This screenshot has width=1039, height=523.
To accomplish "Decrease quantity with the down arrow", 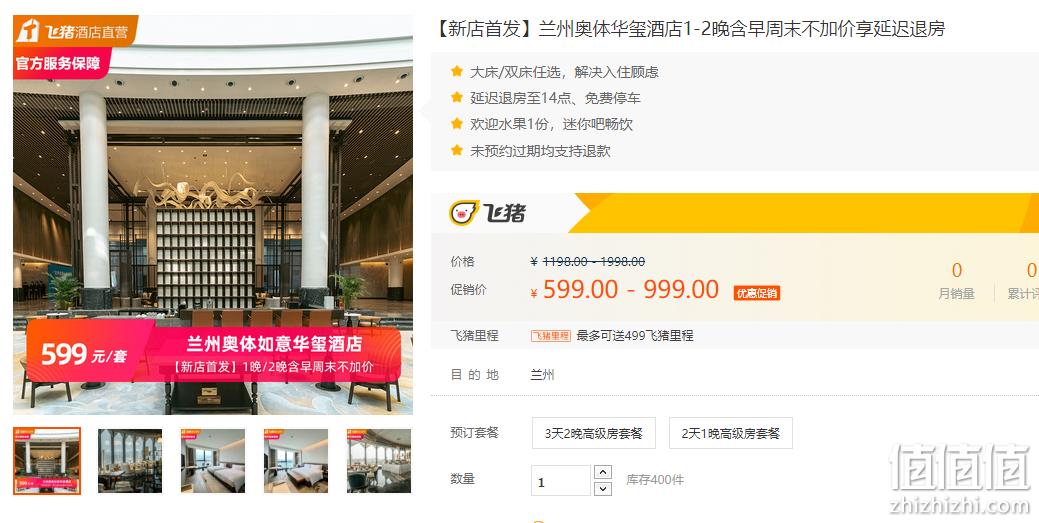I will pyautogui.click(x=602, y=489).
